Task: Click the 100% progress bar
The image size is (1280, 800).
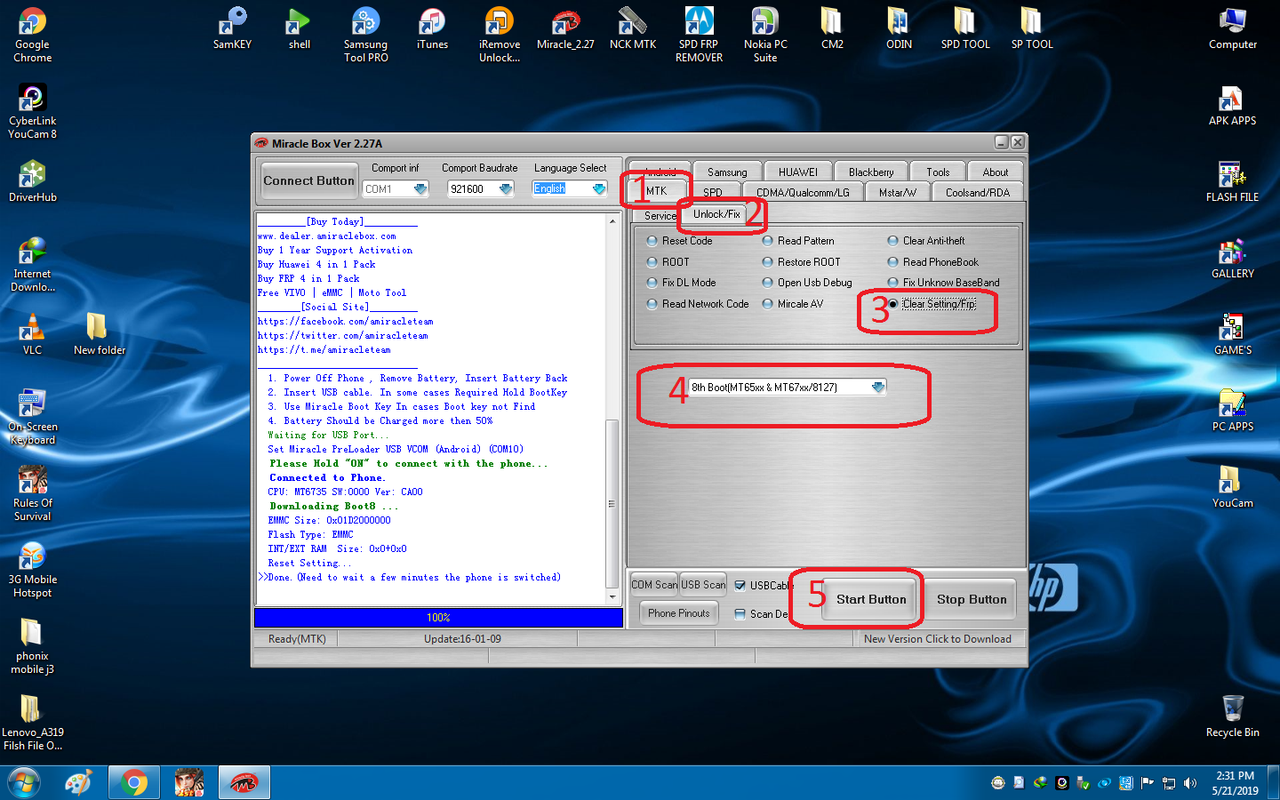Action: [438, 618]
